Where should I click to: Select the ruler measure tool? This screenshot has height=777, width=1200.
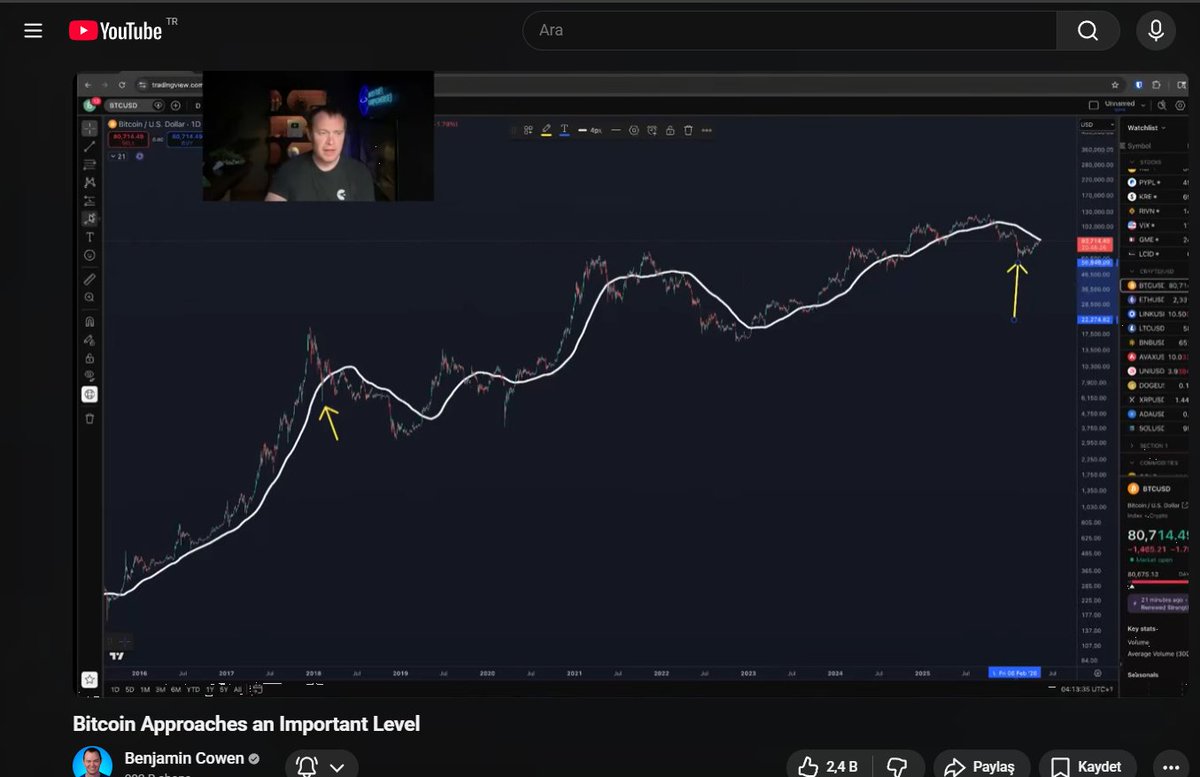point(89,279)
